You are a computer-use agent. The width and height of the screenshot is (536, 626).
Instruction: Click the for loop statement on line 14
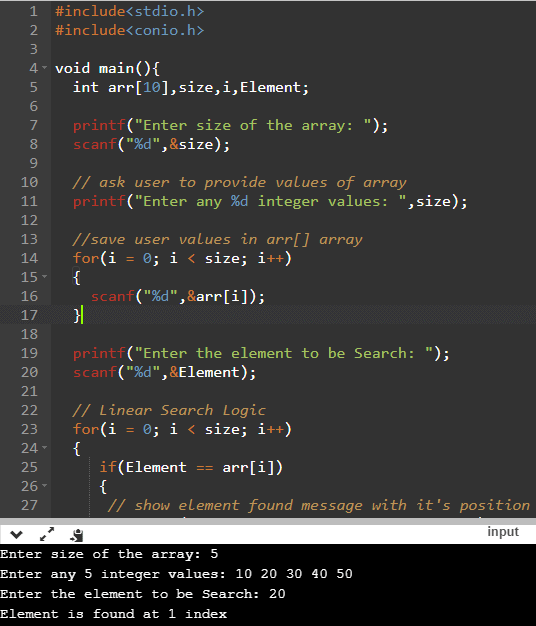pyautogui.click(x=182, y=258)
